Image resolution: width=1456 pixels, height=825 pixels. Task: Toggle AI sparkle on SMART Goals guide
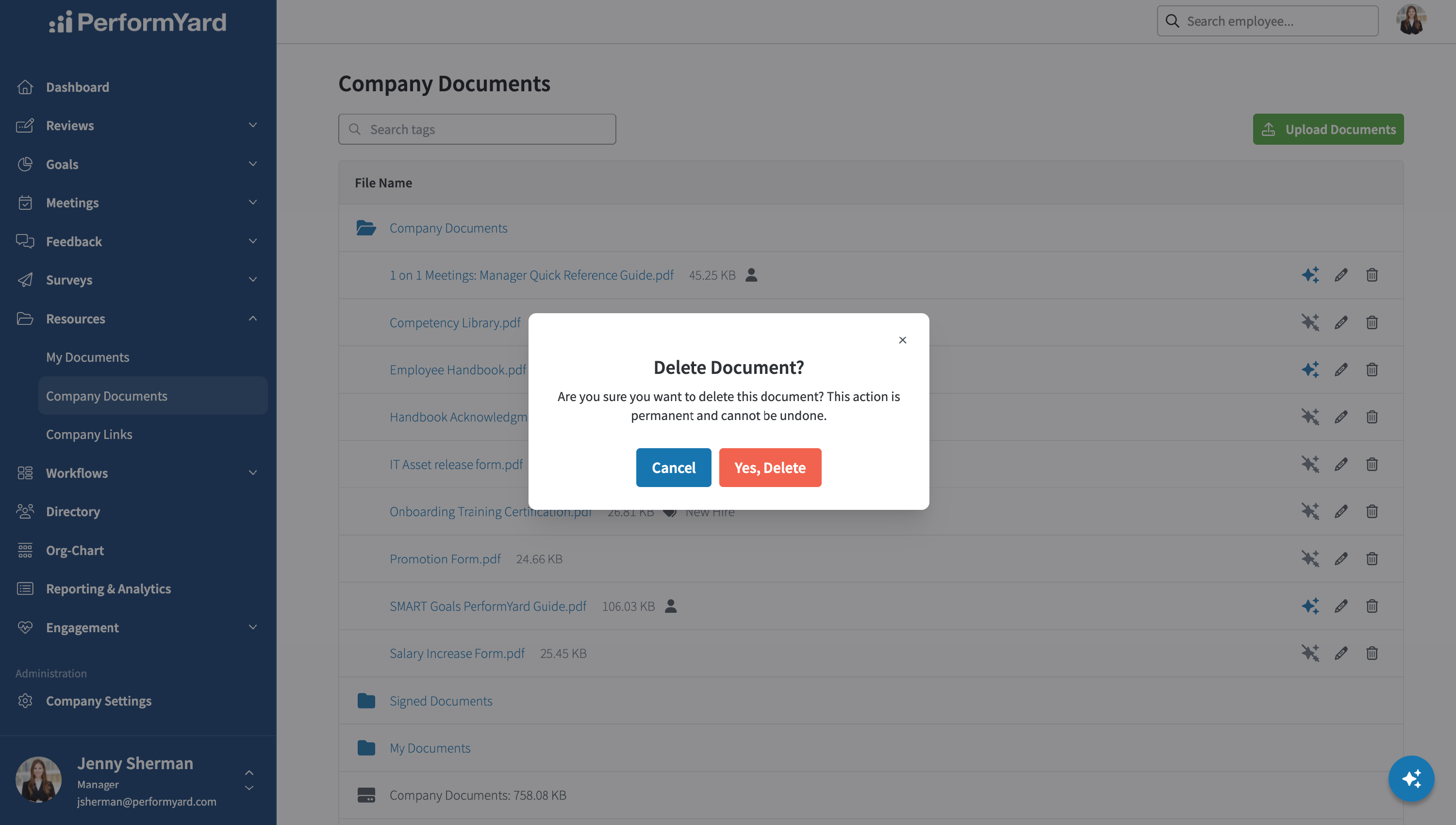[1310, 606]
